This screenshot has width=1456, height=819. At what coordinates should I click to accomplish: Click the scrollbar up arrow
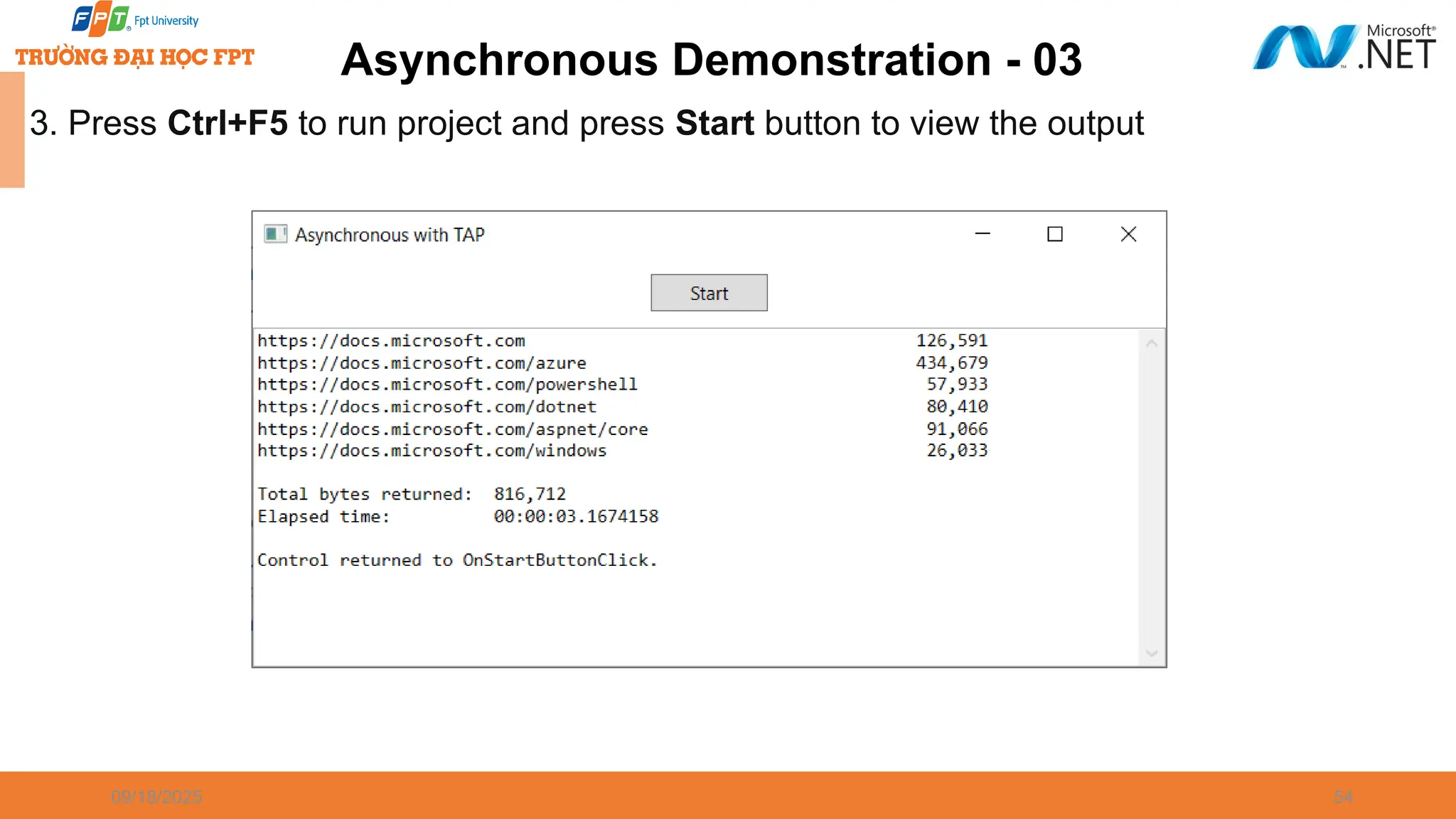[1152, 344]
